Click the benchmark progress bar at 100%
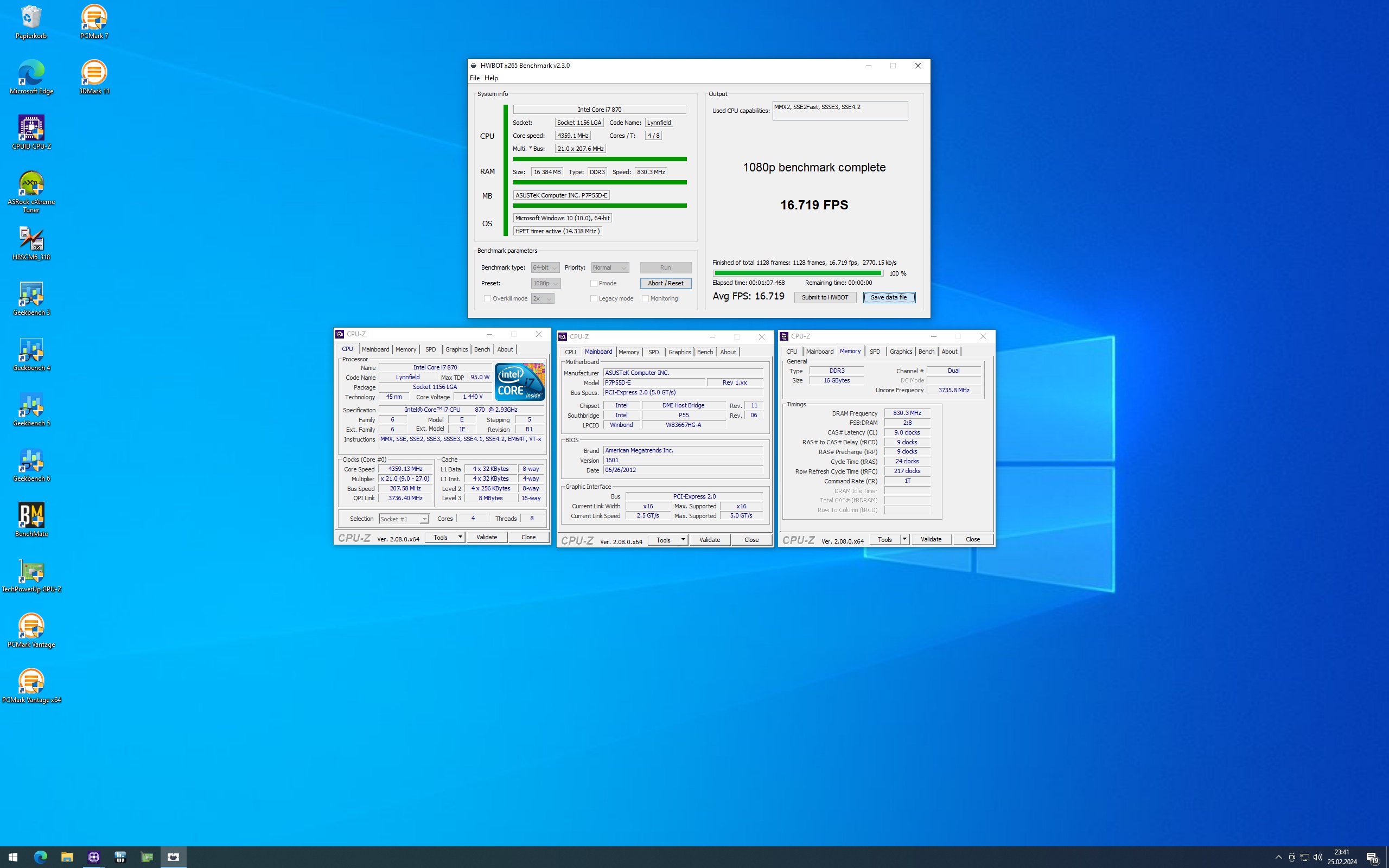The width and height of the screenshot is (1389, 868). pyautogui.click(x=797, y=273)
